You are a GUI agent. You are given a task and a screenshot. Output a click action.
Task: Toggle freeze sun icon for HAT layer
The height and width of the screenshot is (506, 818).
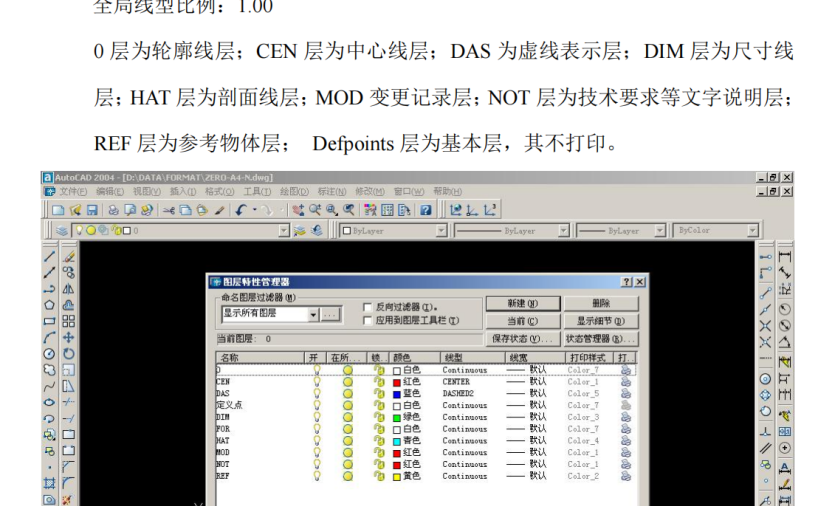tap(348, 440)
